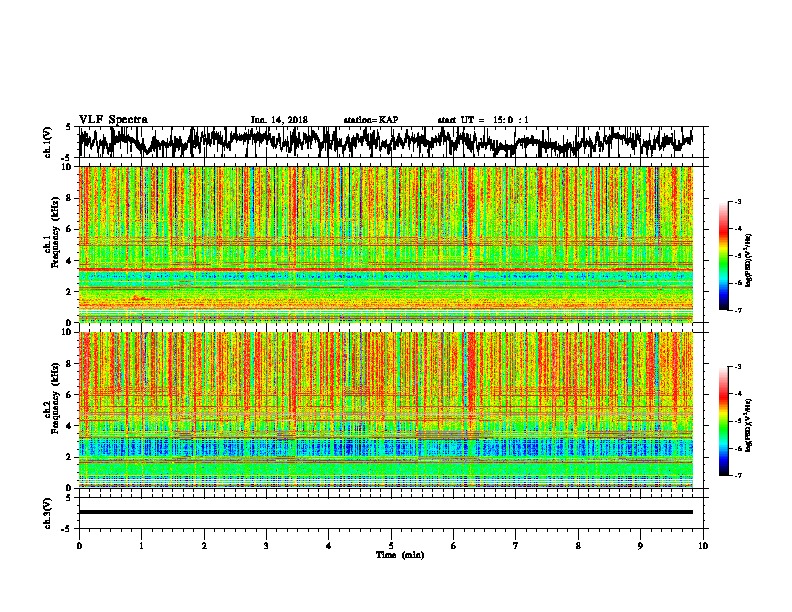Click ch.2 colorbar log(PSD) label
This screenshot has width=792, height=612.
pos(749,425)
